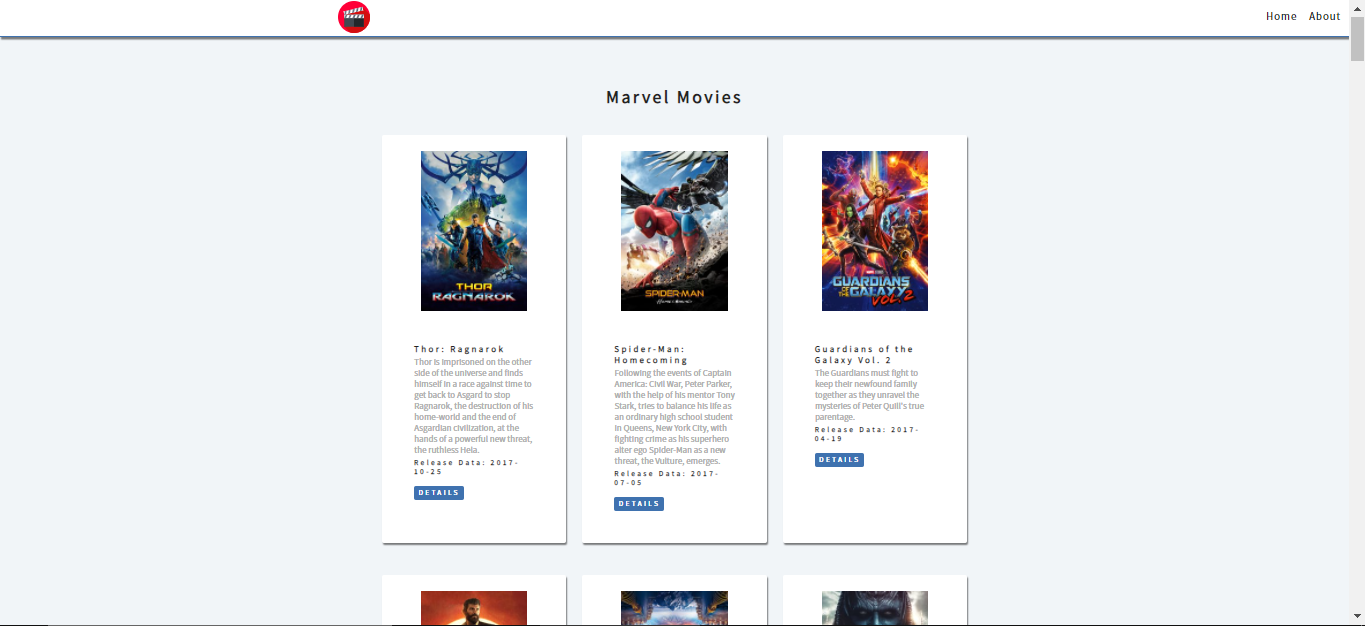Click the partially visible red poster below Thor
This screenshot has width=1365, height=626.
474,608
